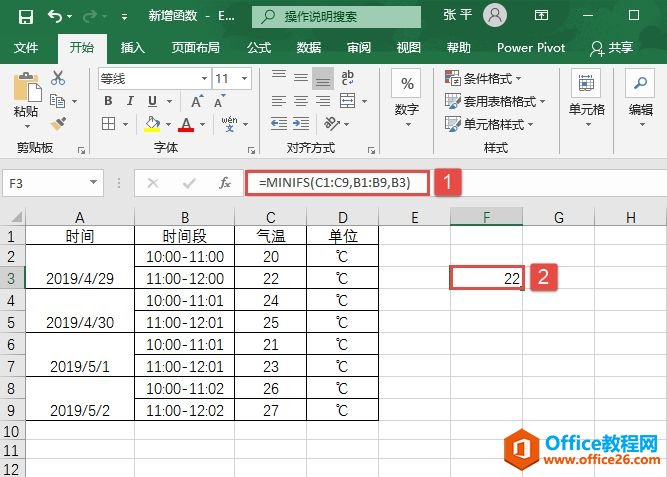Toggle Underline formatting

point(152,101)
